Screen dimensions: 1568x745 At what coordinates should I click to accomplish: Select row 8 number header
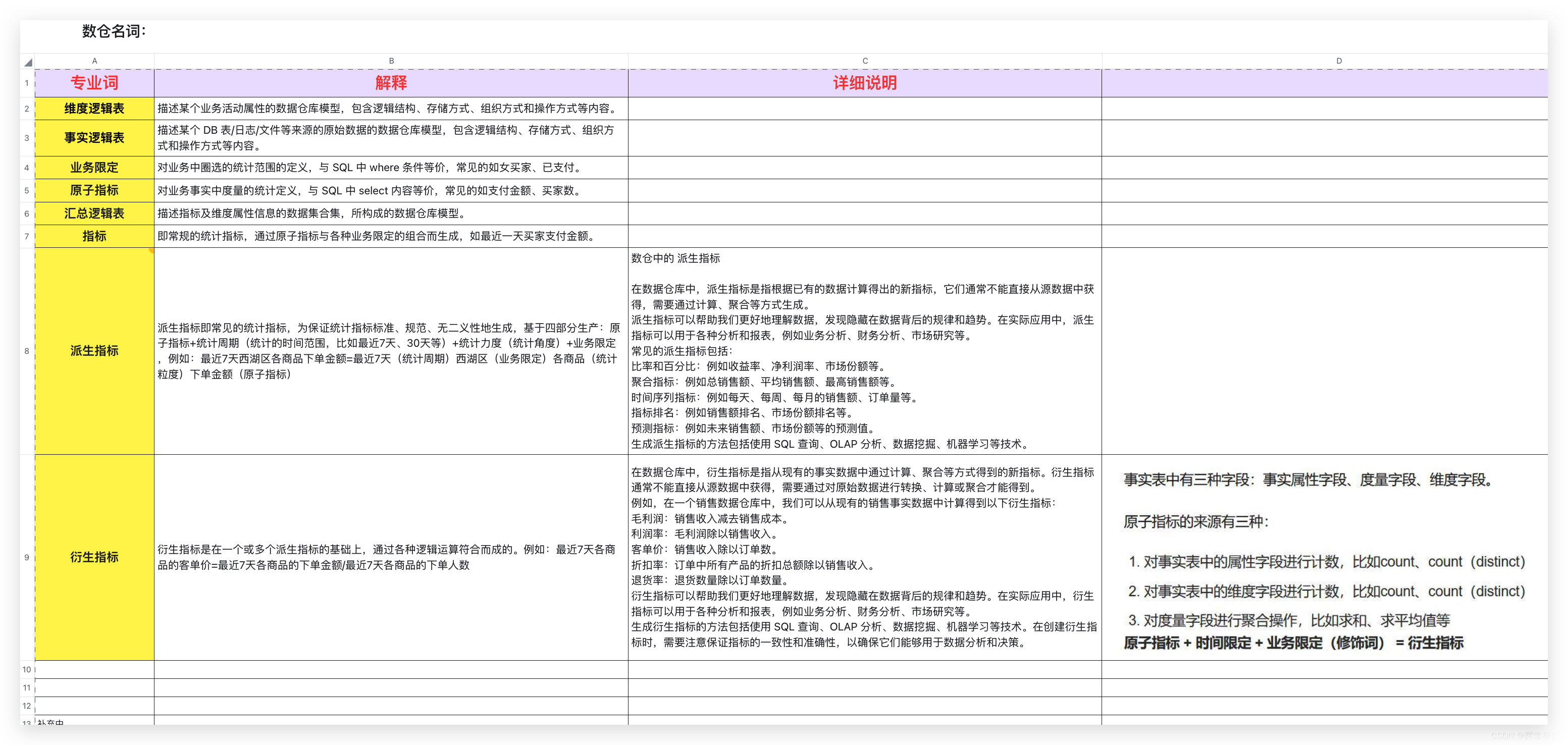27,351
